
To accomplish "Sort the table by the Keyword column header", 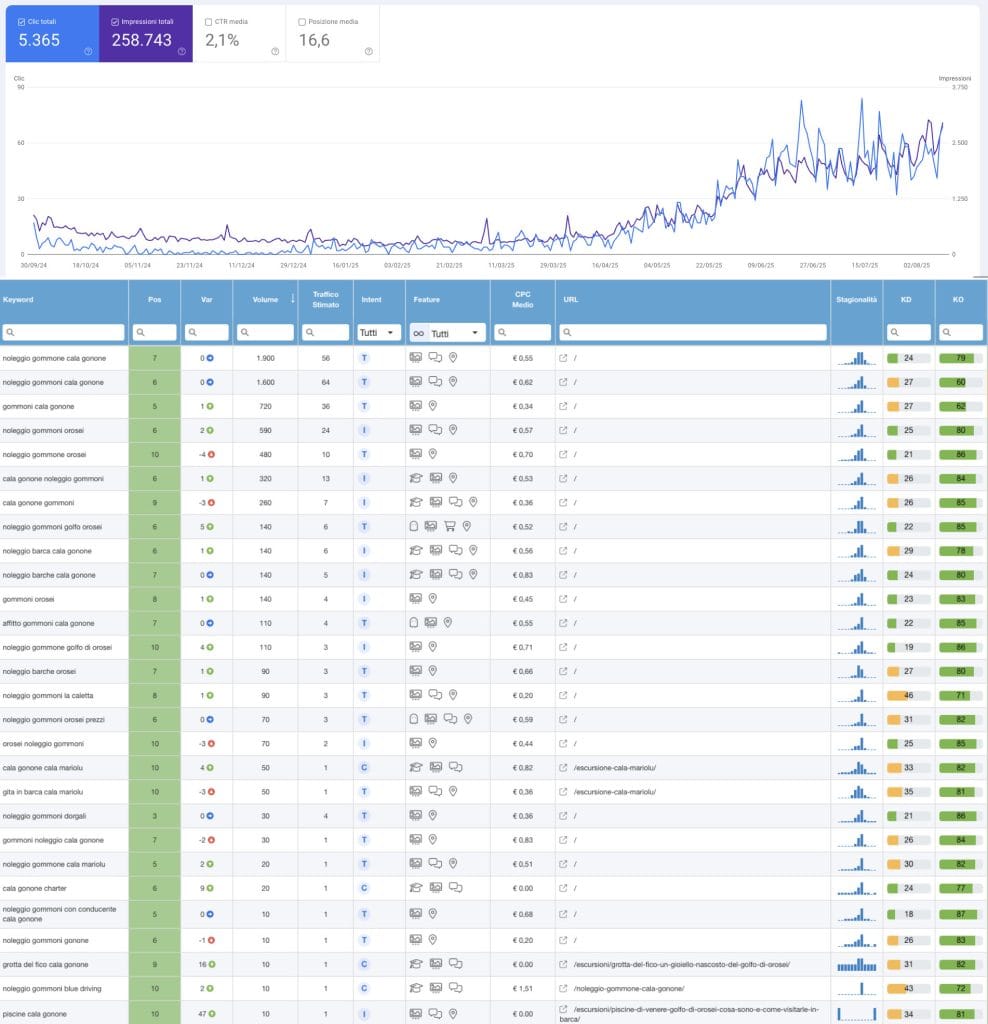I will click(x=18, y=300).
